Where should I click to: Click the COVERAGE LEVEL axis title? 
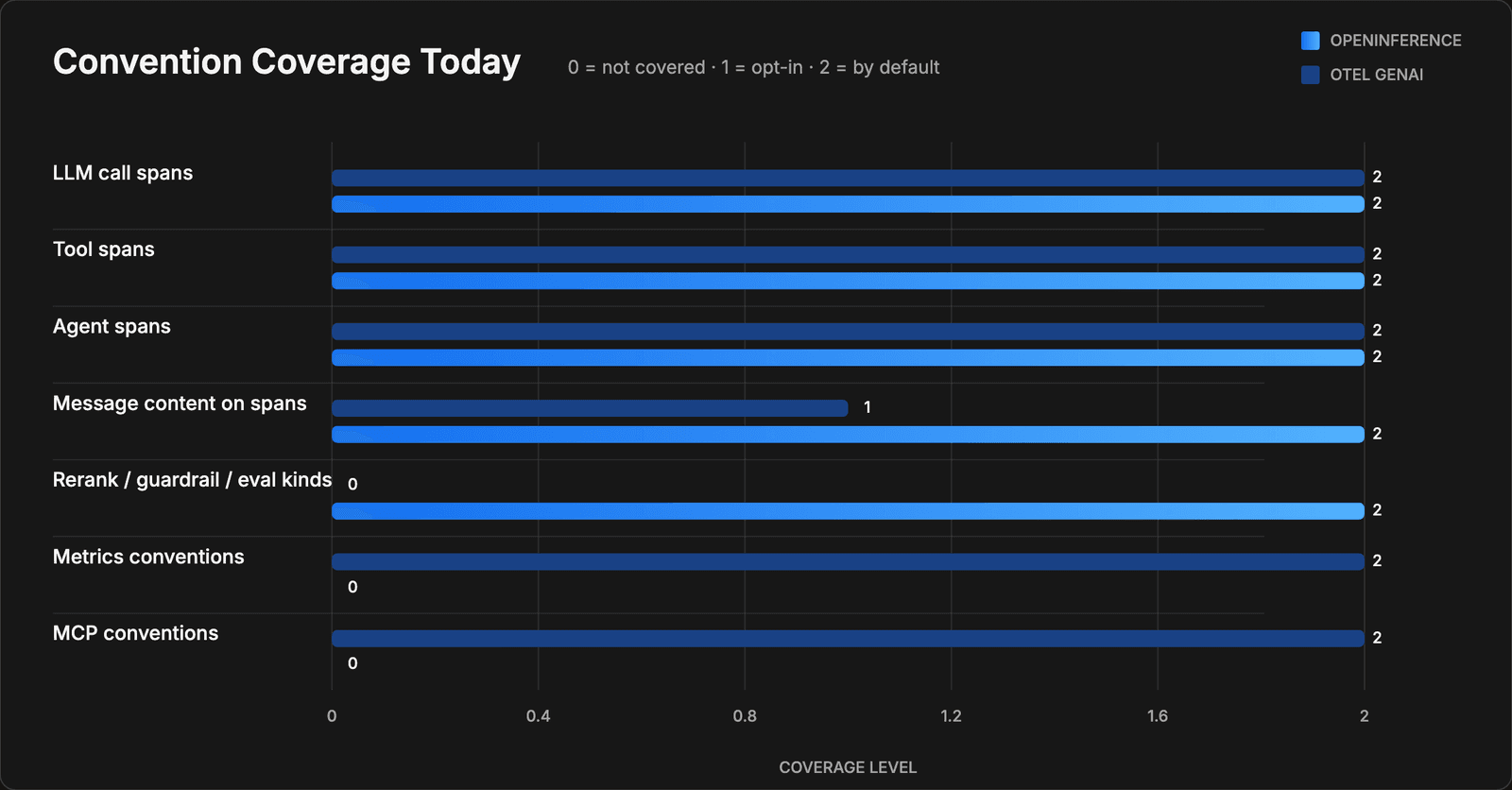coord(848,767)
